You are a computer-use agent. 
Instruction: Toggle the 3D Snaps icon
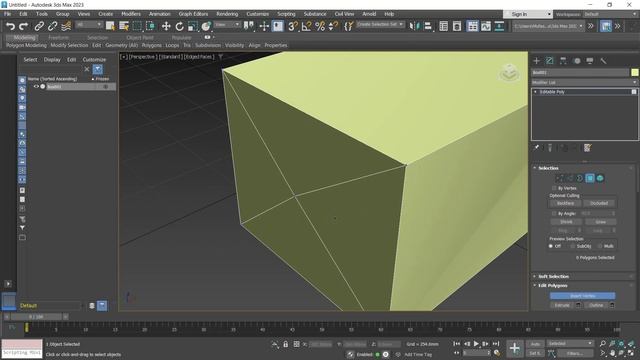tap(293, 27)
